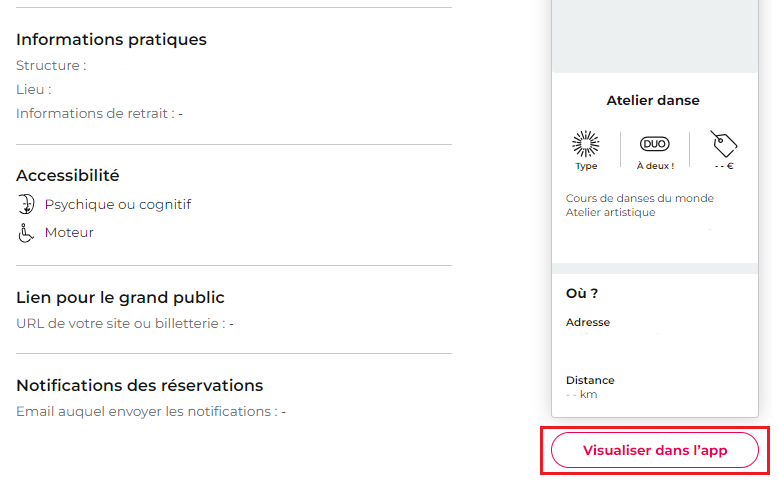This screenshot has width=778, height=486.
Task: Select the Atelier danse title
Action: tap(653, 100)
